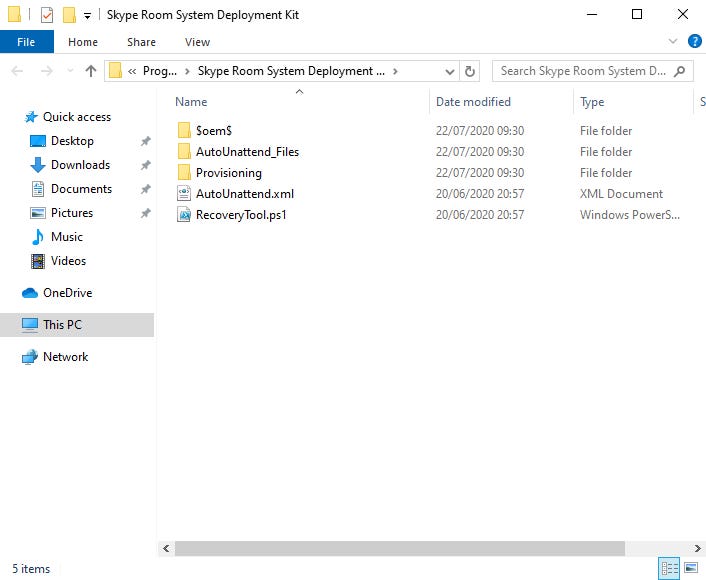Open Network in the navigation pane
Image resolution: width=706 pixels, height=580 pixels.
pyautogui.click(x=65, y=357)
